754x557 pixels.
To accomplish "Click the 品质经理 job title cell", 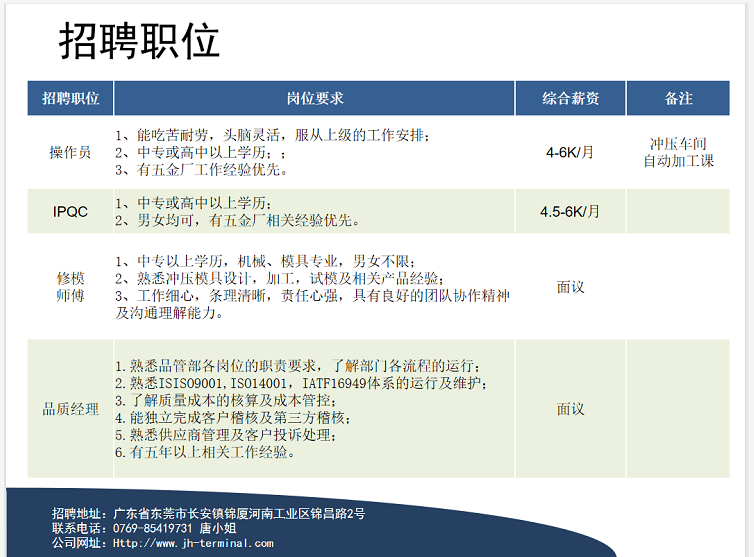I will point(70,409).
